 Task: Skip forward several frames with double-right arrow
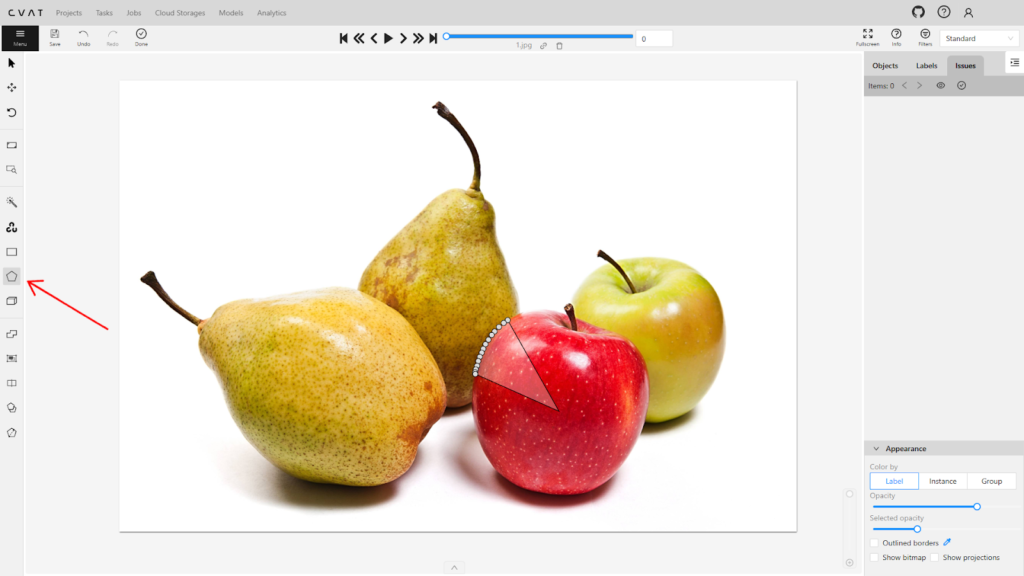pos(418,39)
